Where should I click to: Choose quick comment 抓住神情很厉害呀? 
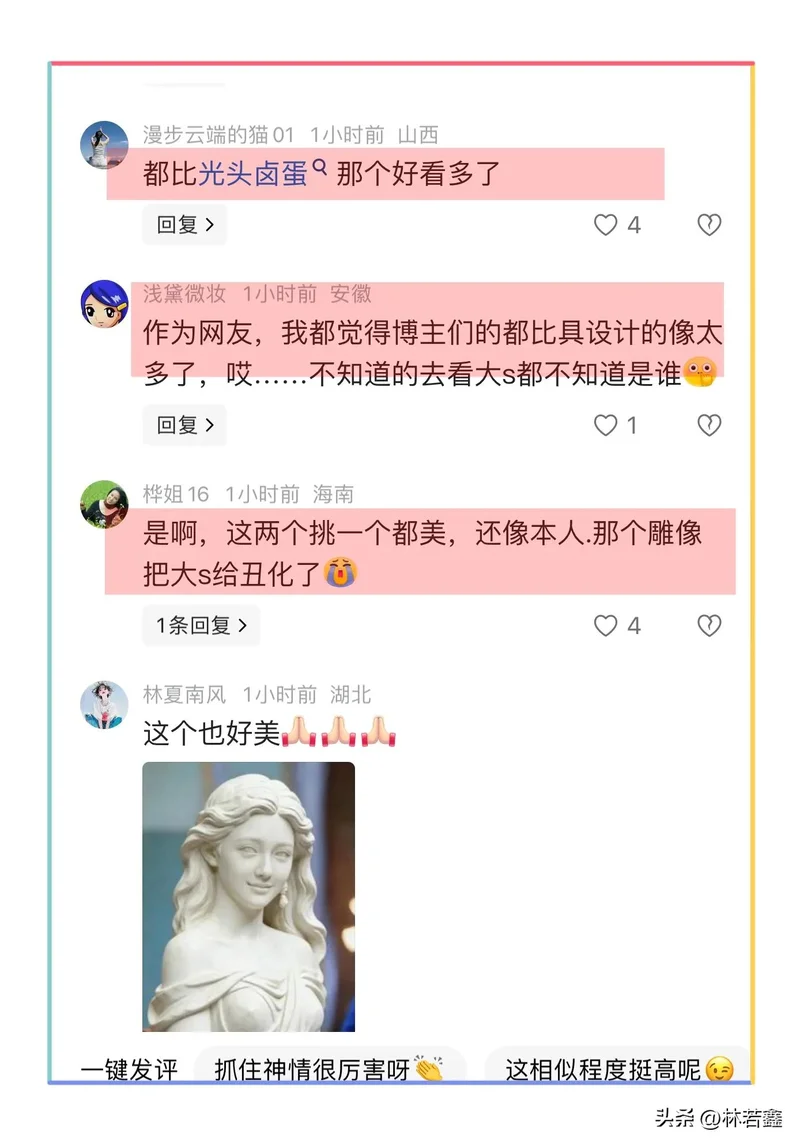pos(329,1069)
